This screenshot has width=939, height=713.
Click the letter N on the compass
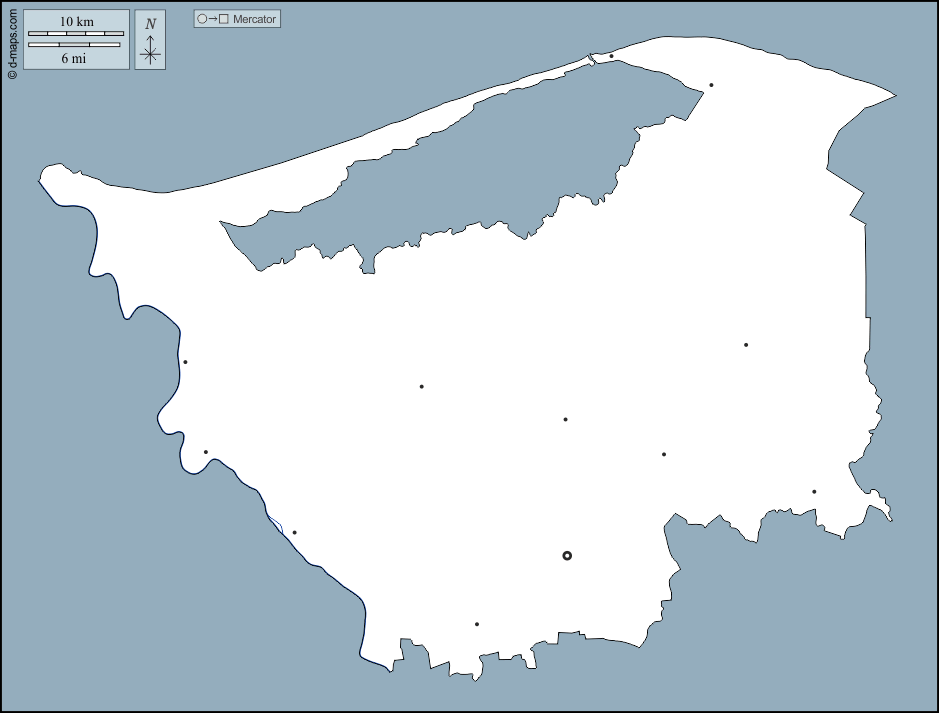tap(150, 24)
